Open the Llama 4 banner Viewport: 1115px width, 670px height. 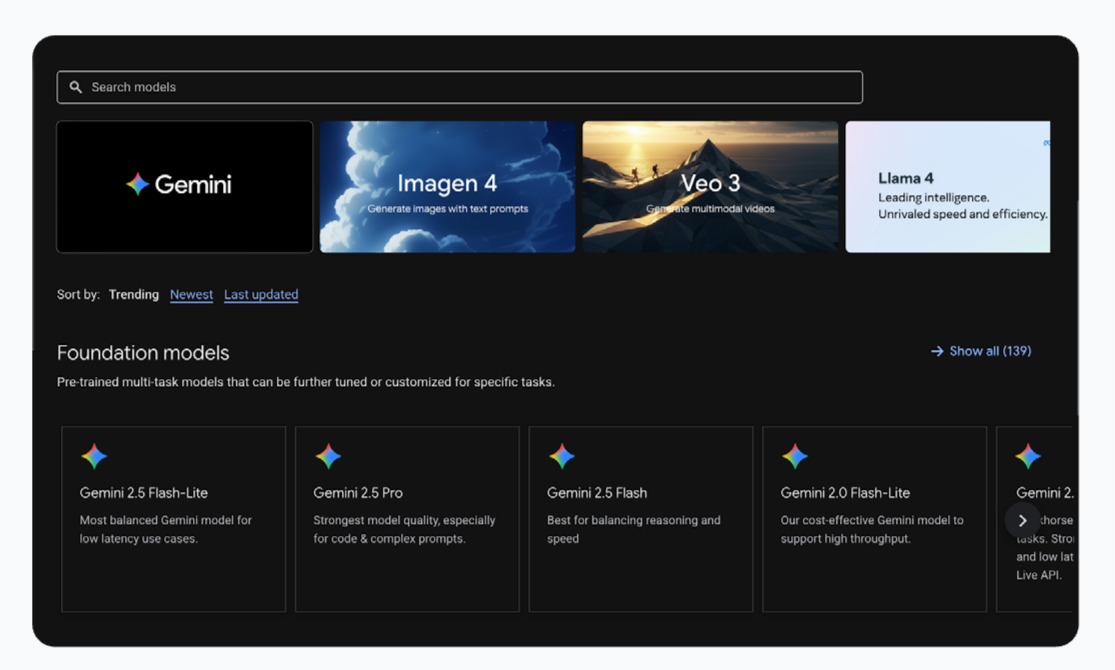(x=948, y=186)
